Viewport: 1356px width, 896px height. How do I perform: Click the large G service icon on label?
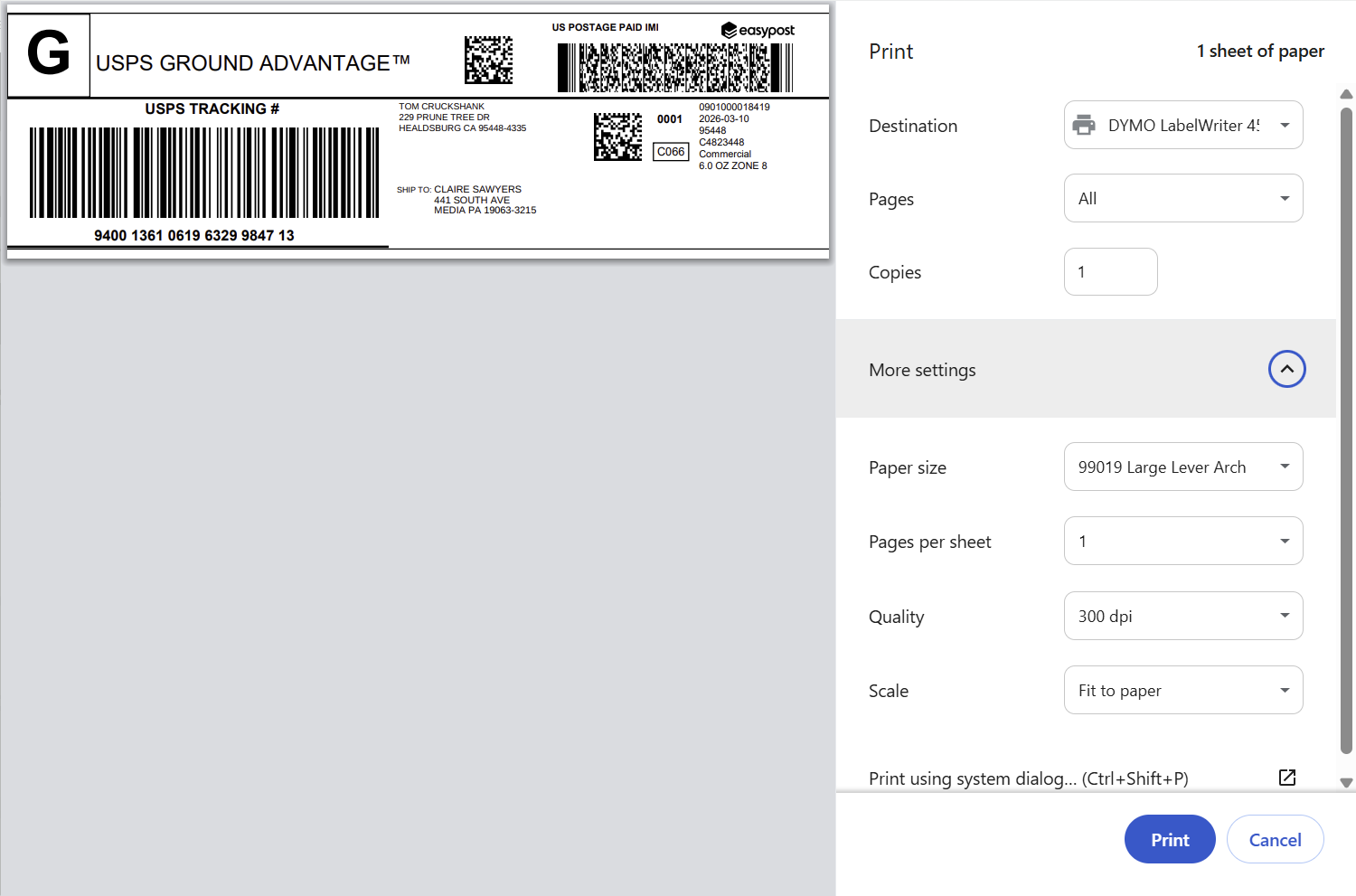tap(49, 54)
